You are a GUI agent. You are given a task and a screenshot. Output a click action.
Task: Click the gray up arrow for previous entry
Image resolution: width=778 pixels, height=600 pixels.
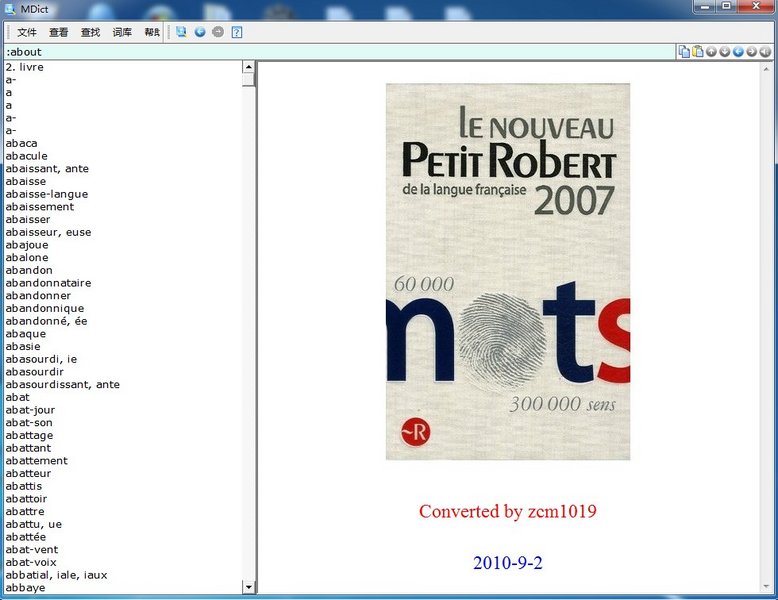(711, 52)
